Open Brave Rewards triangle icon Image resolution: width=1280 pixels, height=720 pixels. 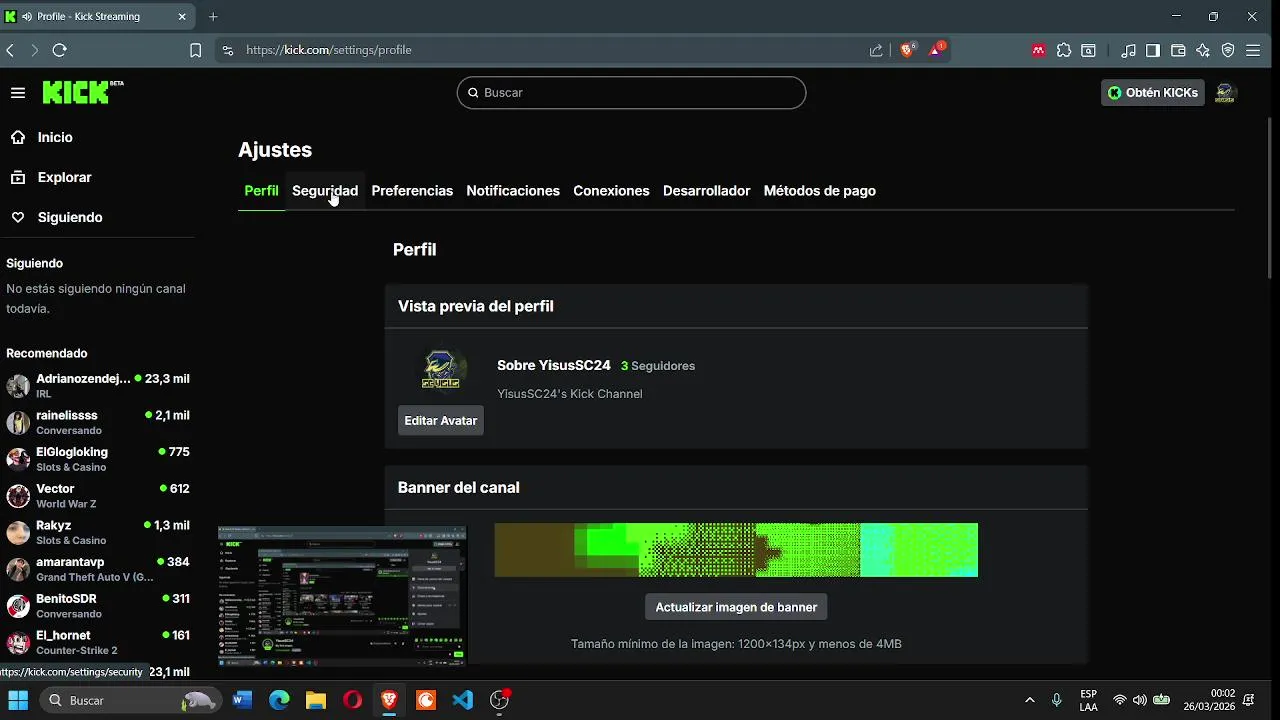[x=937, y=49]
